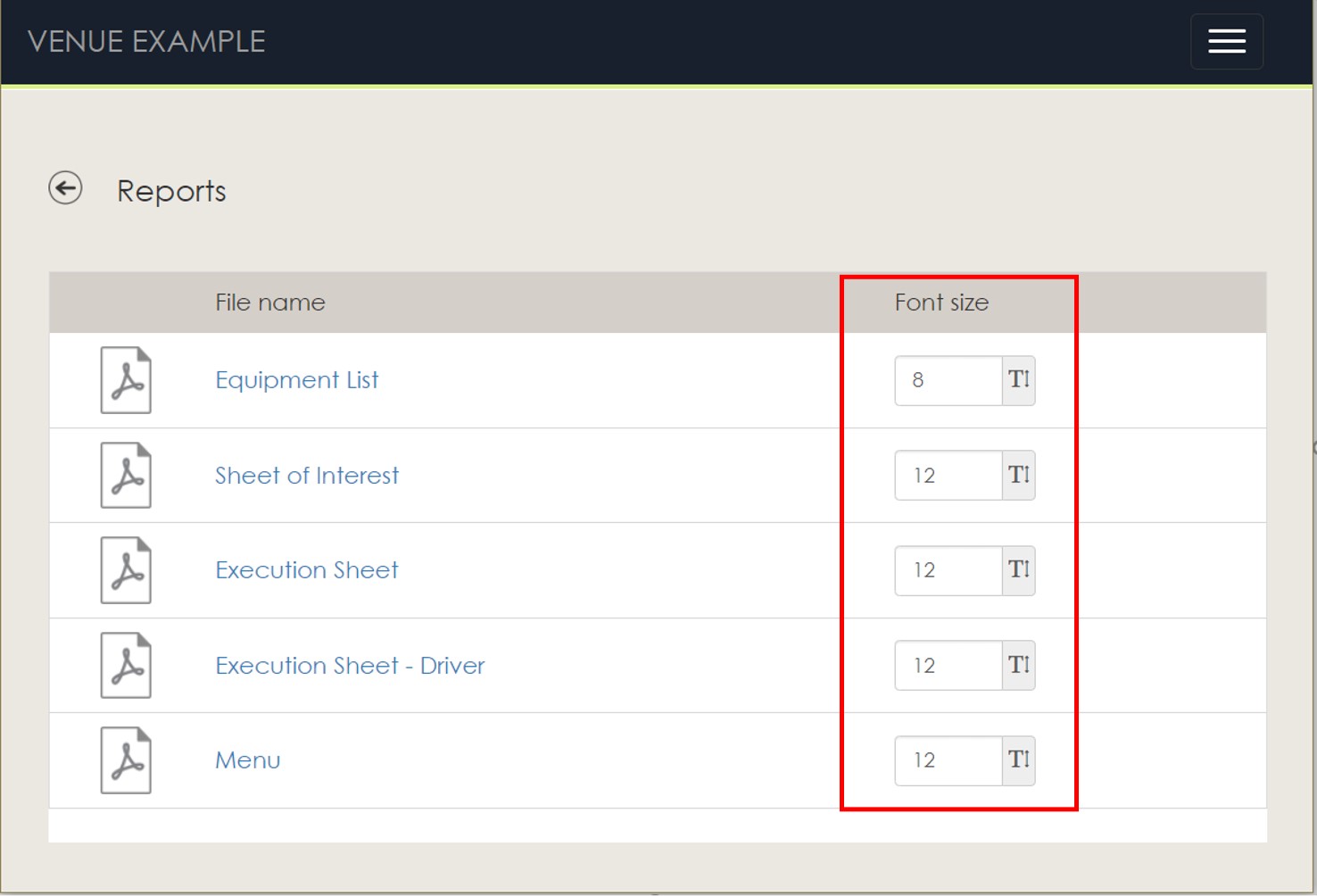Image resolution: width=1317 pixels, height=896 pixels.
Task: Click text-size icon in Execution Sheet - Driver row
Action: pos(1019,666)
